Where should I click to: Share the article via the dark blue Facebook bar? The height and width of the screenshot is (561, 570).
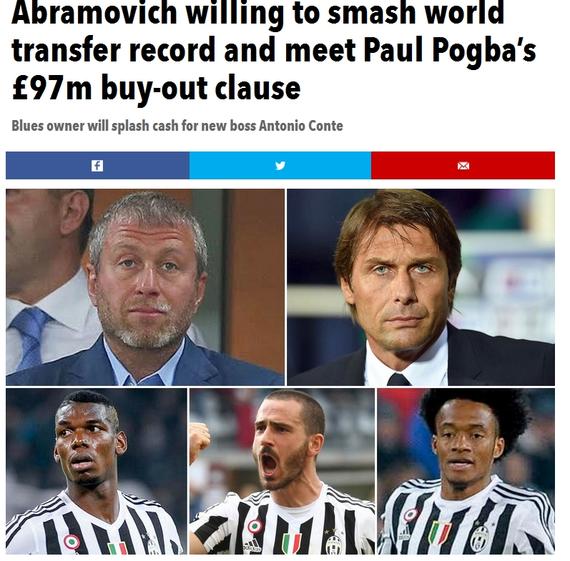97,165
